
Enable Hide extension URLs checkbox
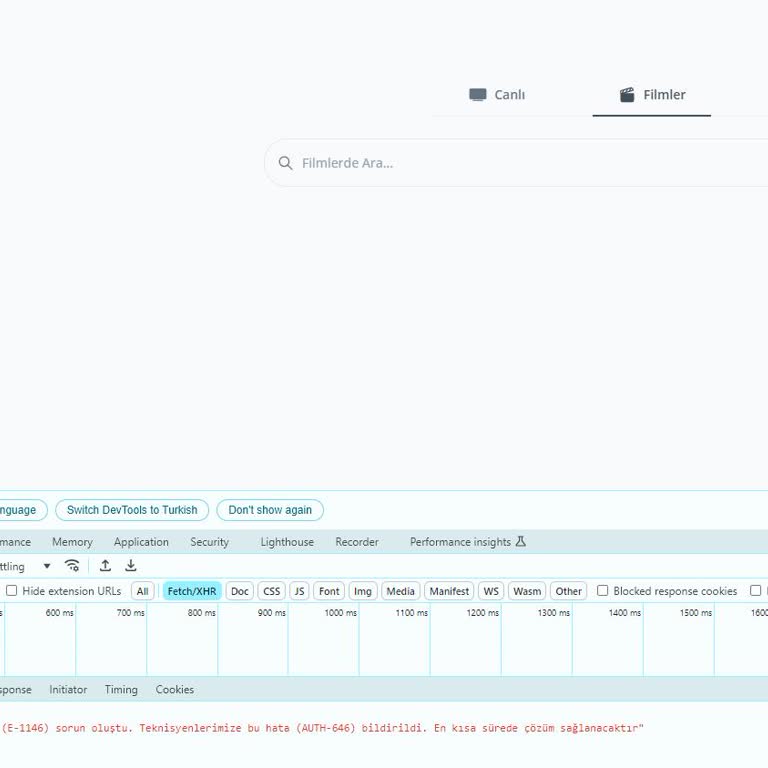[x=12, y=591]
